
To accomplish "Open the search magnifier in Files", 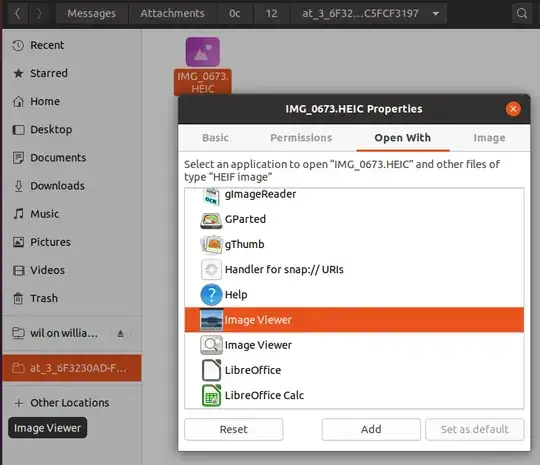I will coord(522,13).
